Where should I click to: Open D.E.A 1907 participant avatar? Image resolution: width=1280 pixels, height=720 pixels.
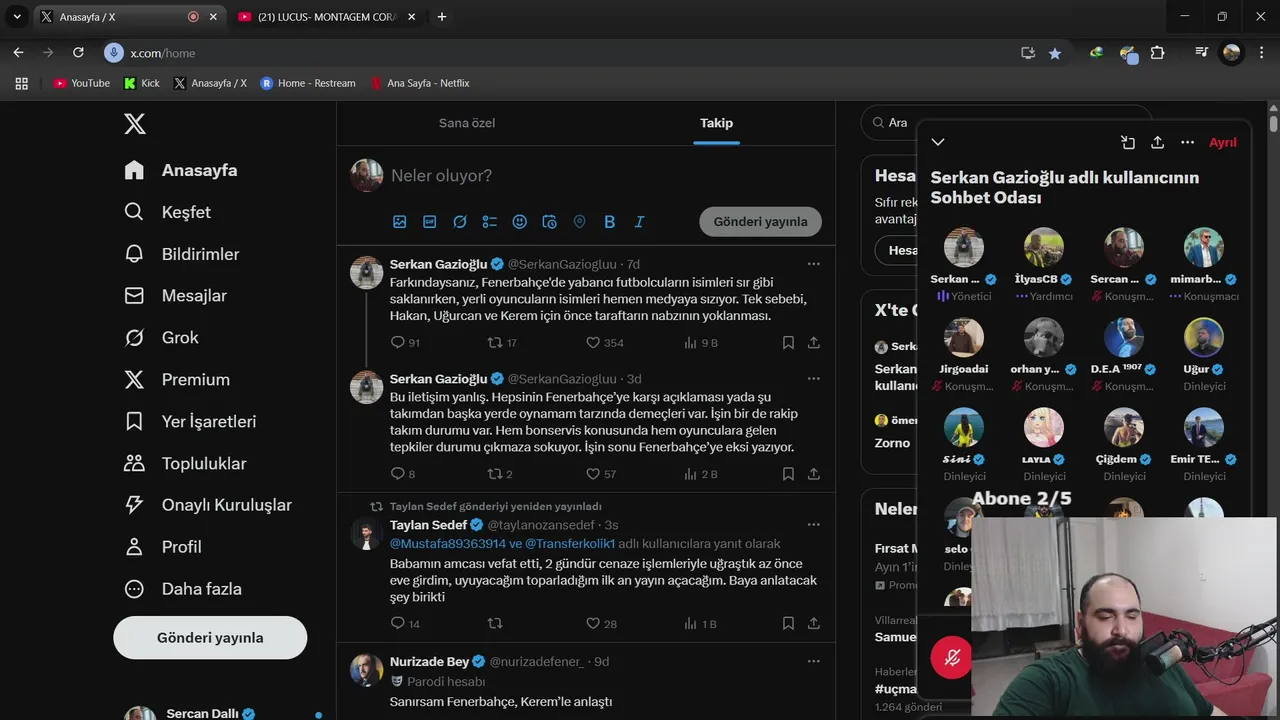pyautogui.click(x=1124, y=338)
